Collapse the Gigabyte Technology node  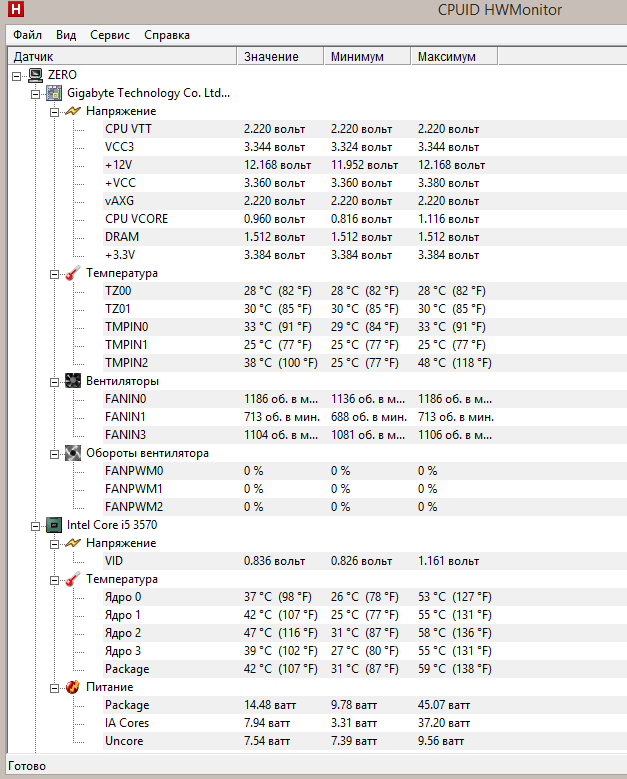click(35, 93)
